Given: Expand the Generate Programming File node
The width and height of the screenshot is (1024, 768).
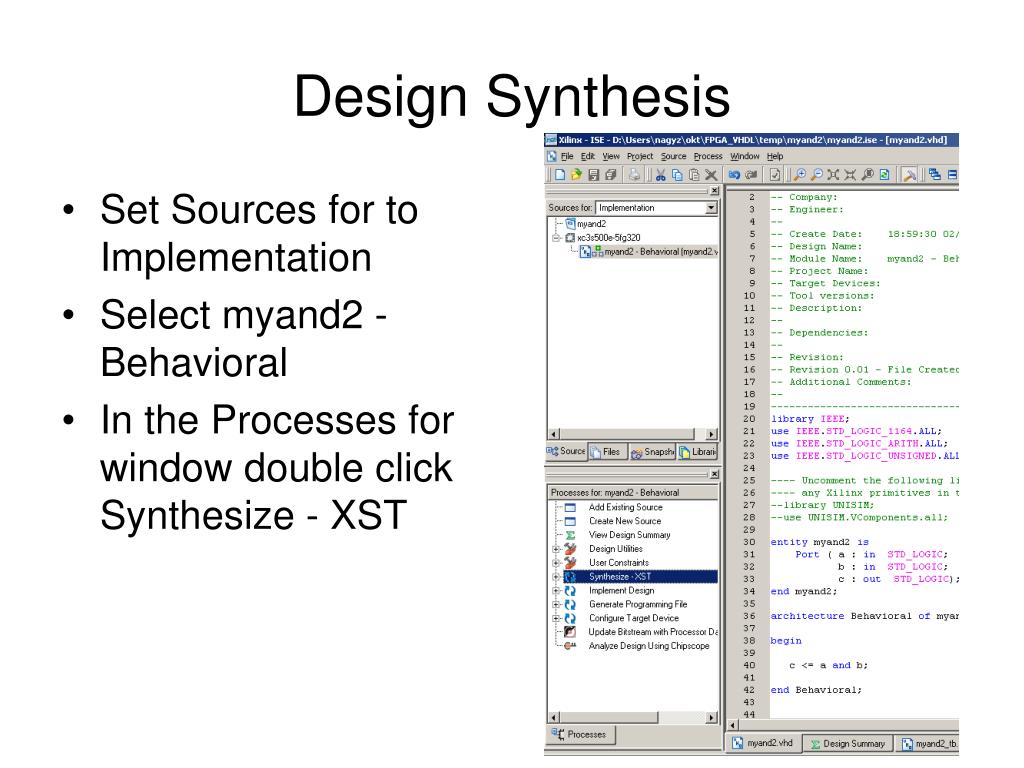Looking at the screenshot, I should 556,605.
